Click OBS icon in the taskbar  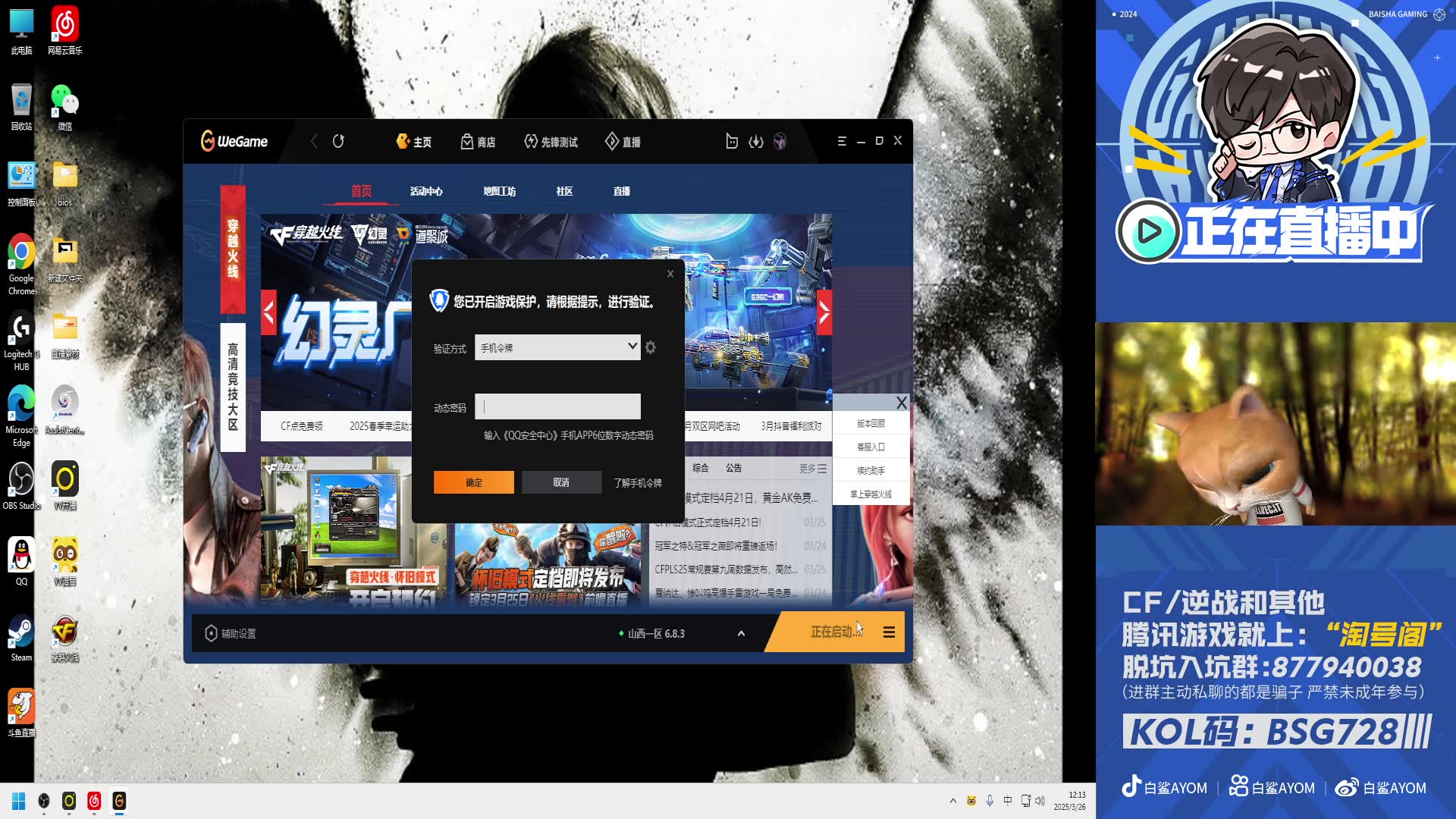(44, 801)
